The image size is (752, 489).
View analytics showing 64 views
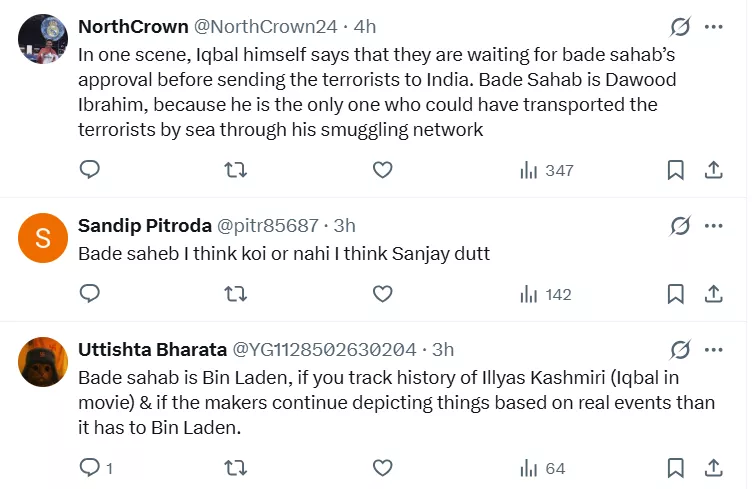click(542, 467)
